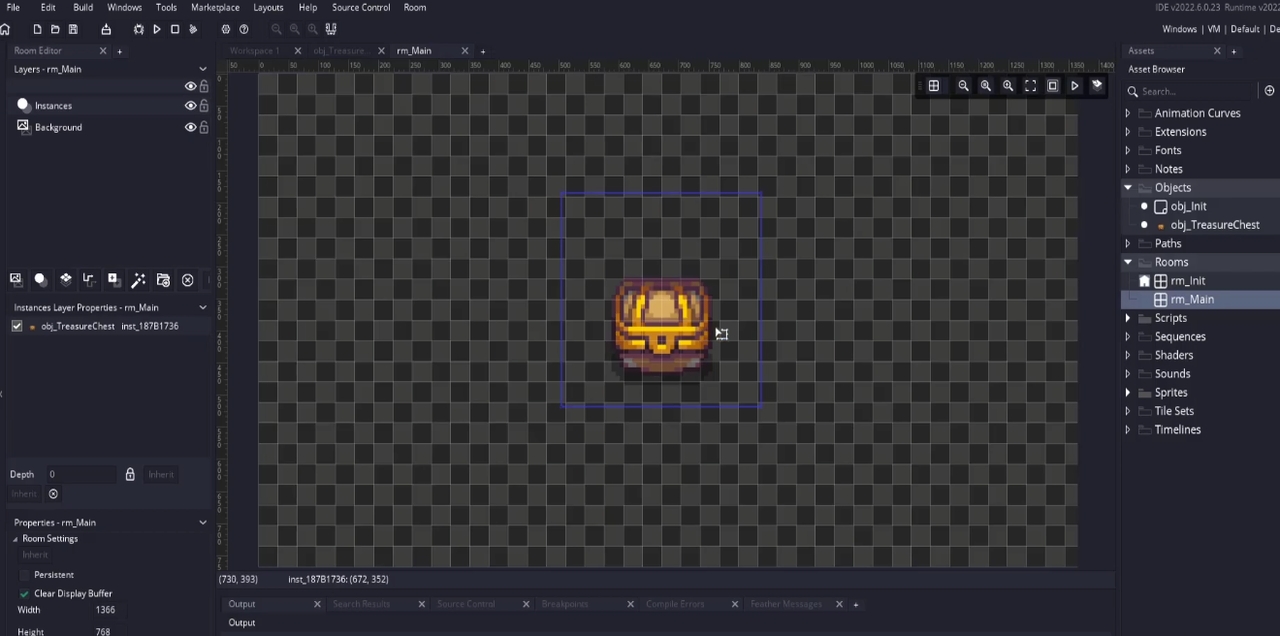Open room canvas layer view options icon

click(x=1097, y=86)
